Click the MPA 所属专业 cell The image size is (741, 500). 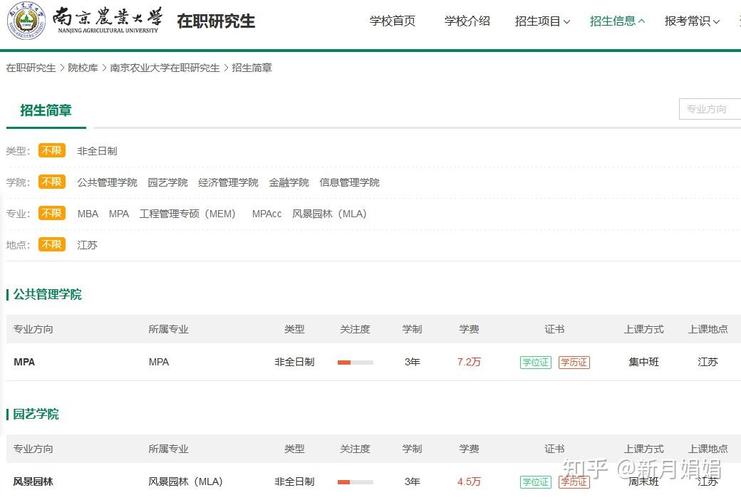click(x=159, y=362)
